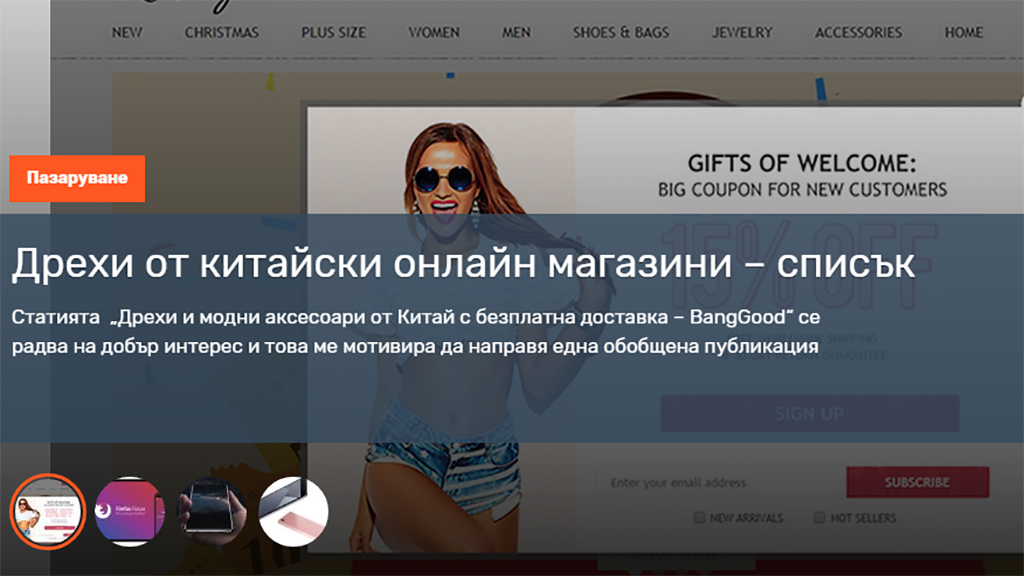Browse the JEWELRY menu item
1024x576 pixels.
click(x=742, y=32)
